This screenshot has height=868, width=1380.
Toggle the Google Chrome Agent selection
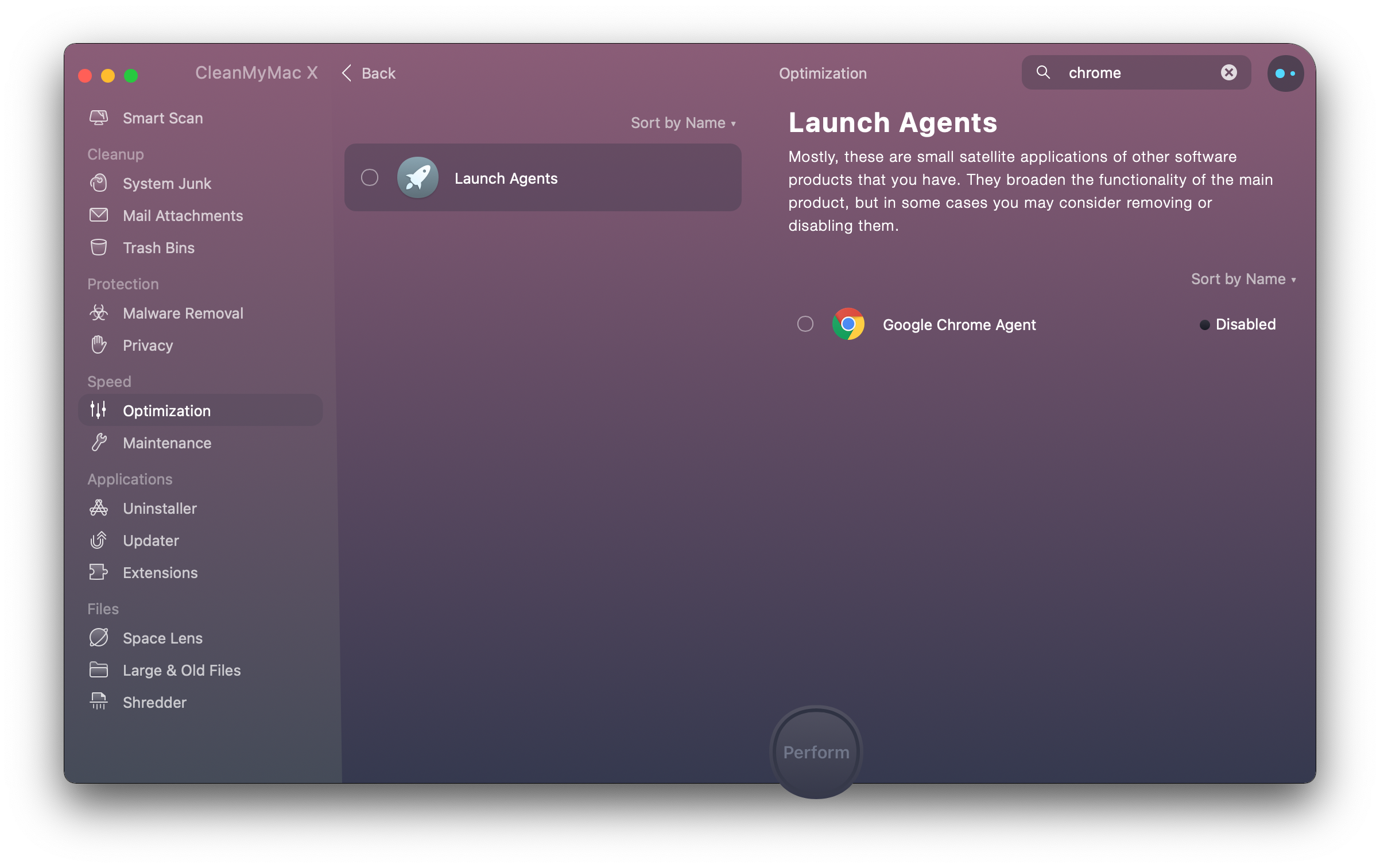pos(805,324)
